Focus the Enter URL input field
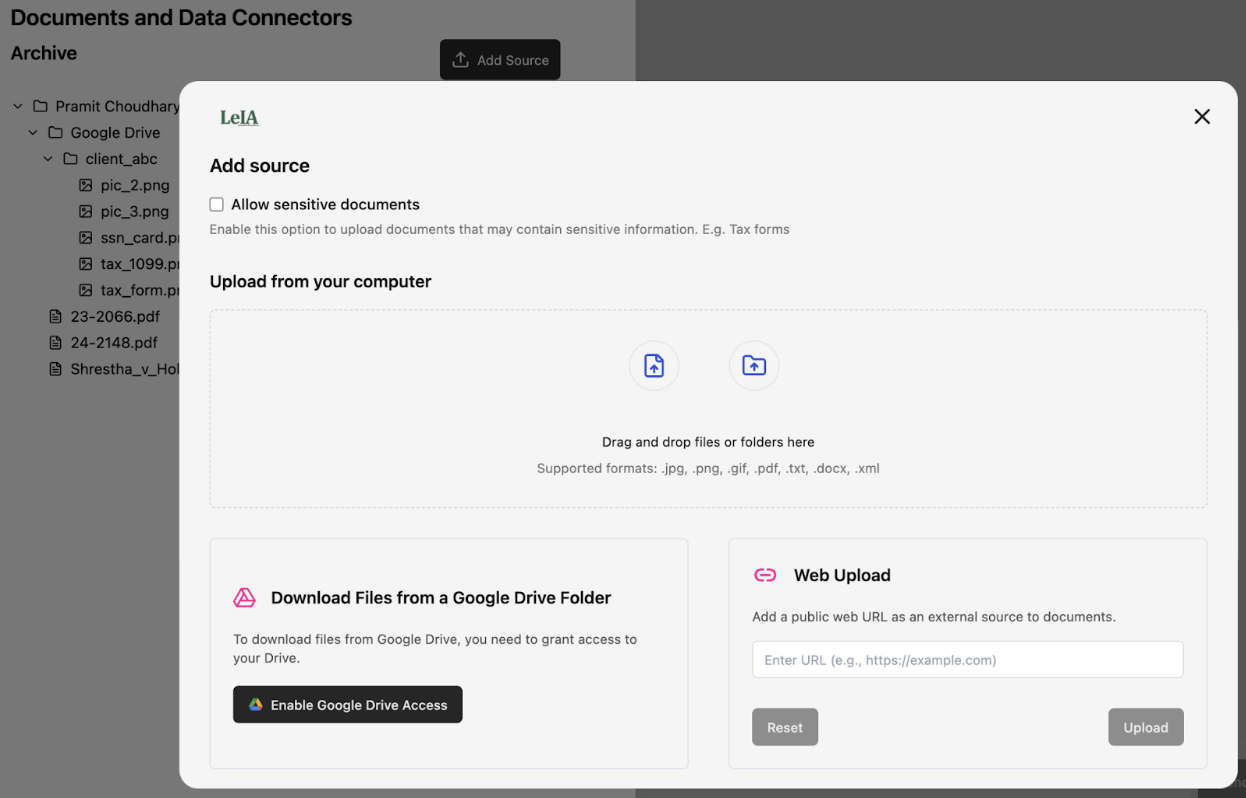Image resolution: width=1246 pixels, height=798 pixels. point(968,660)
